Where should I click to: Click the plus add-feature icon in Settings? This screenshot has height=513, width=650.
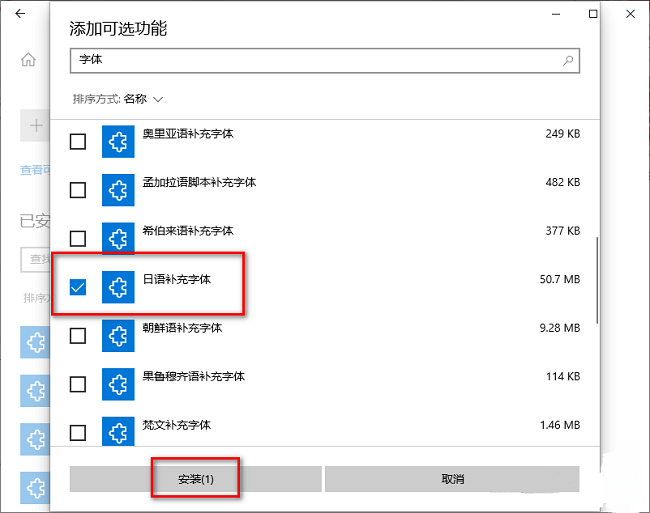click(x=36, y=126)
